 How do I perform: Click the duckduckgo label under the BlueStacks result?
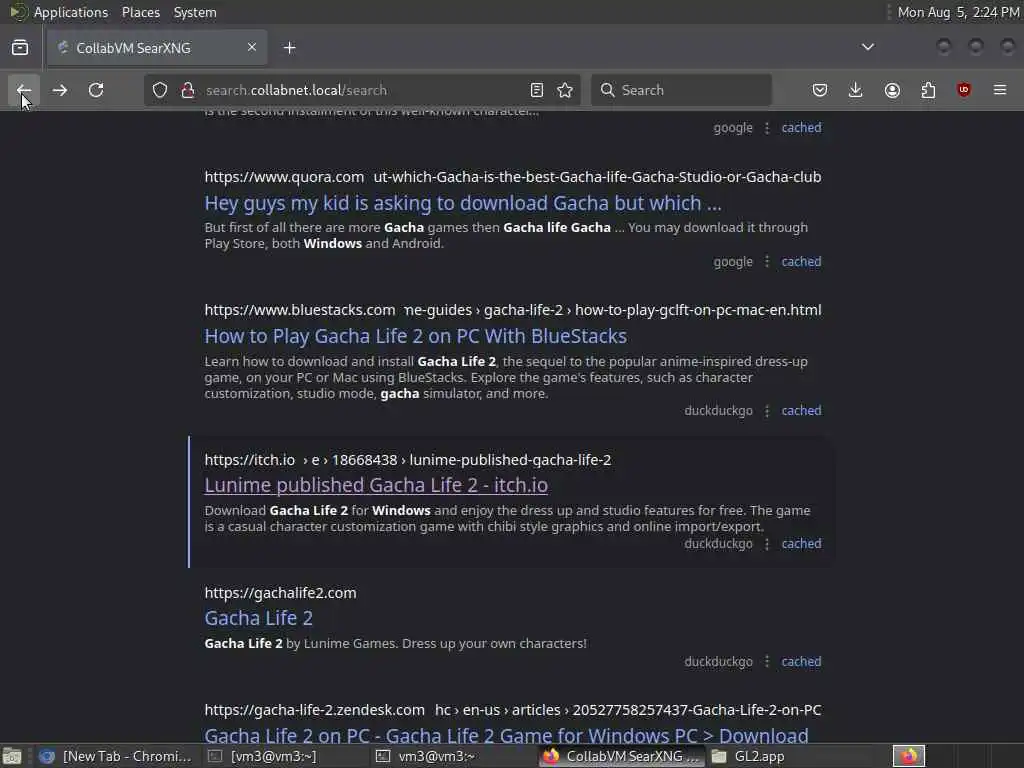click(718, 411)
